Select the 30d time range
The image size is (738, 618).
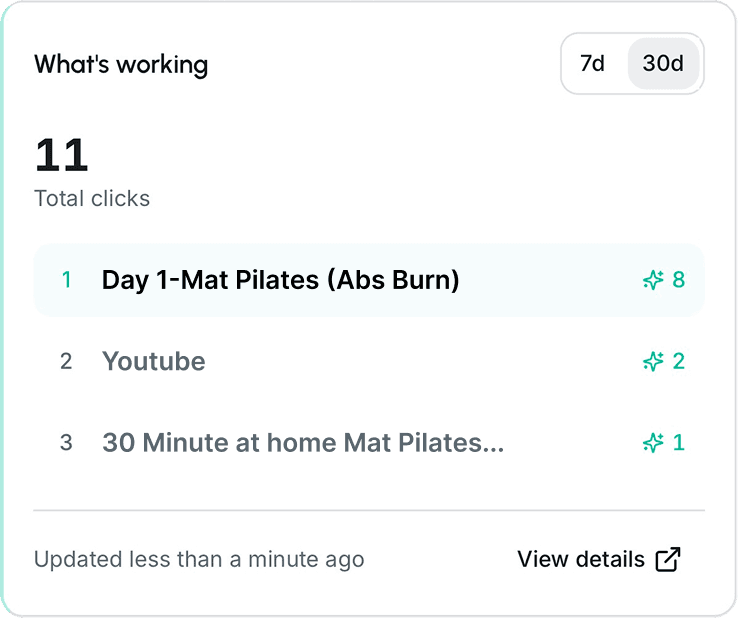point(663,64)
